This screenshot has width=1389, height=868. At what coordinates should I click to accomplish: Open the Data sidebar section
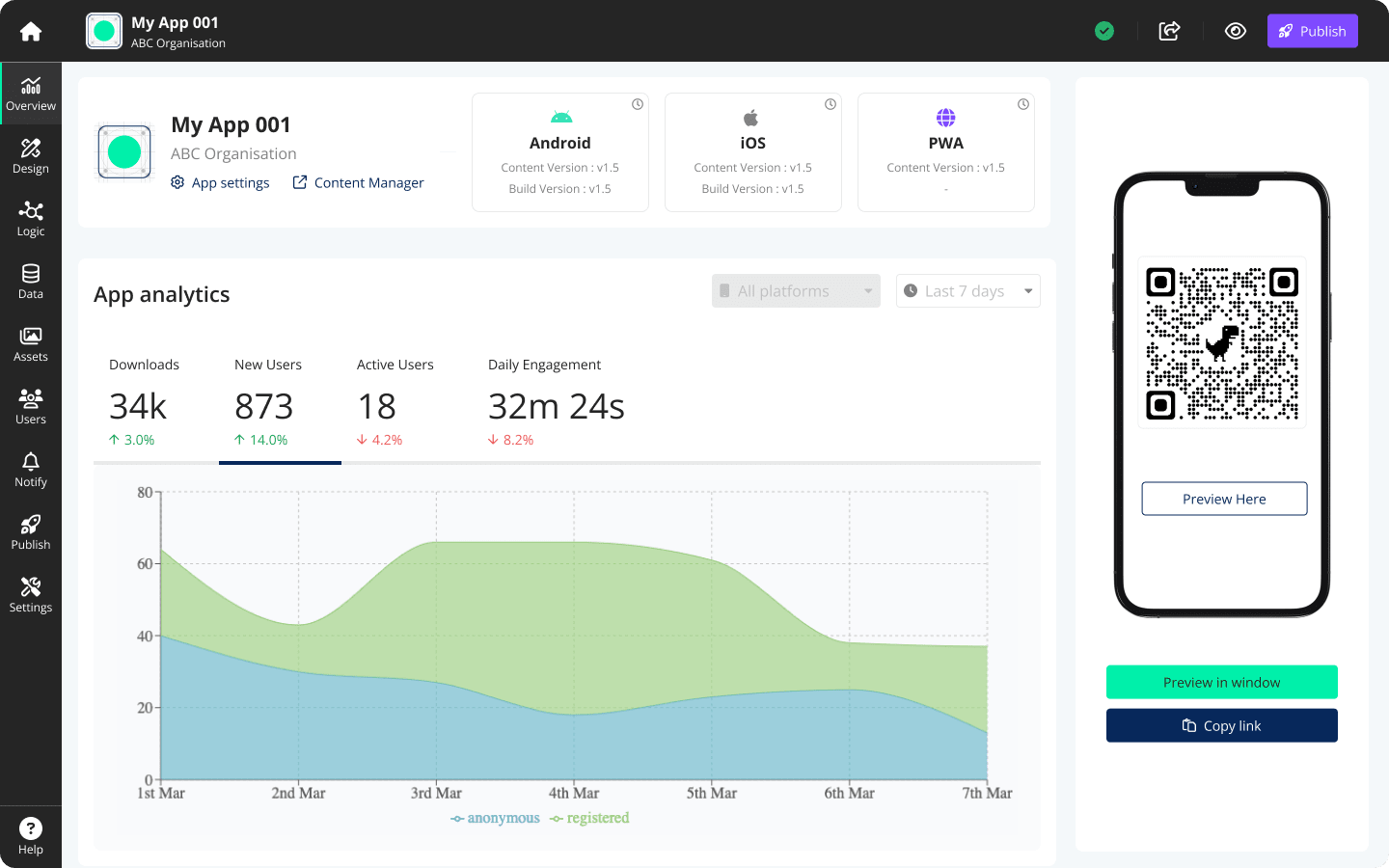[x=31, y=282]
